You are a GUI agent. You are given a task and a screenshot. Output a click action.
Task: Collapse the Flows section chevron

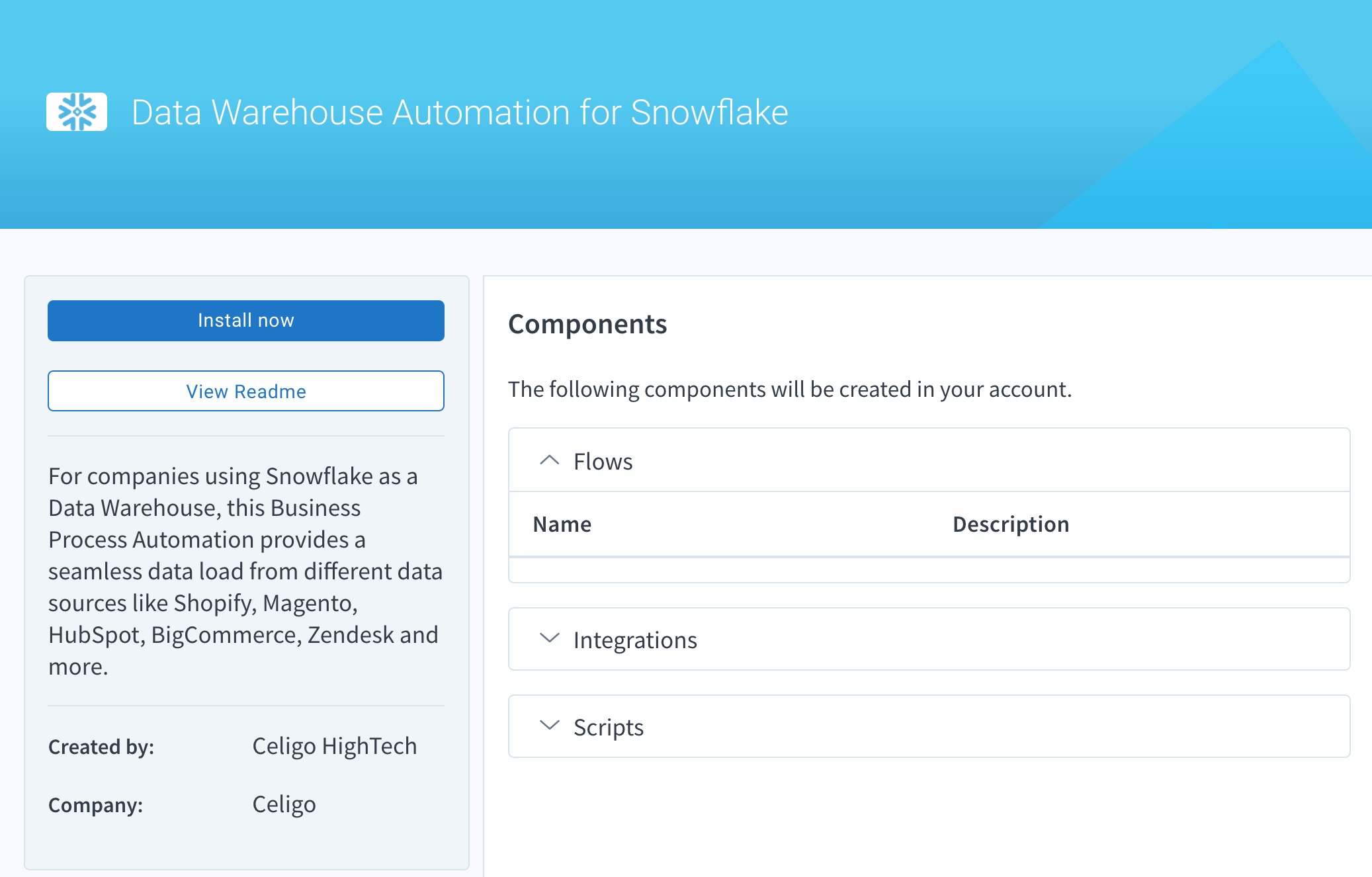pos(550,460)
